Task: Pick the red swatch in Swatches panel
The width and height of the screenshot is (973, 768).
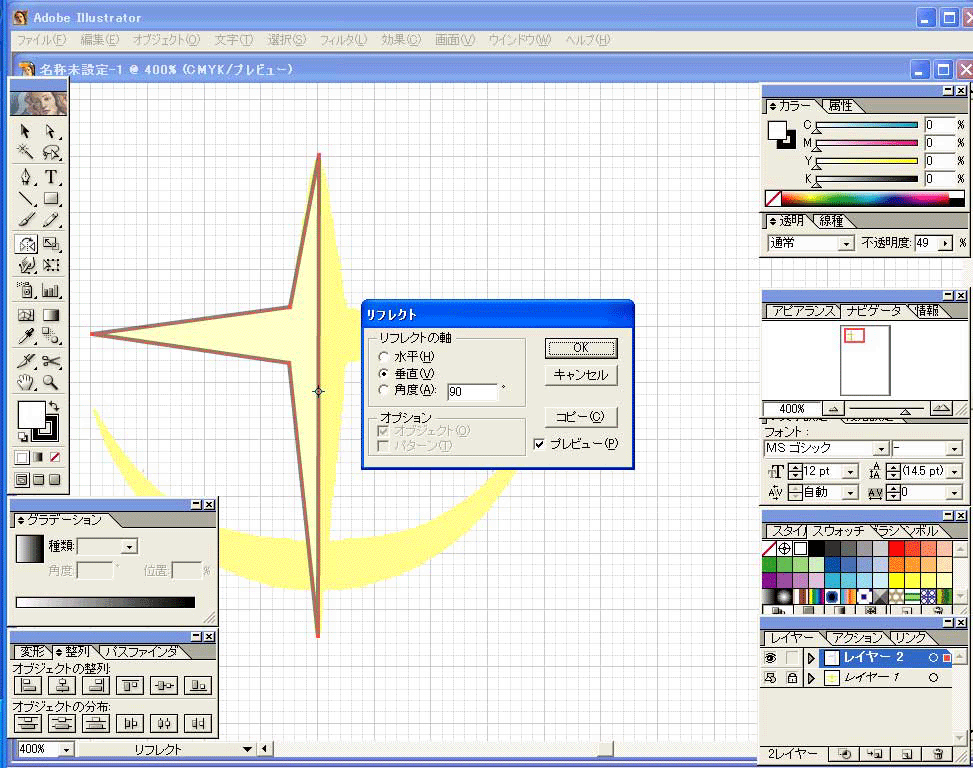Action: pyautogui.click(x=896, y=548)
